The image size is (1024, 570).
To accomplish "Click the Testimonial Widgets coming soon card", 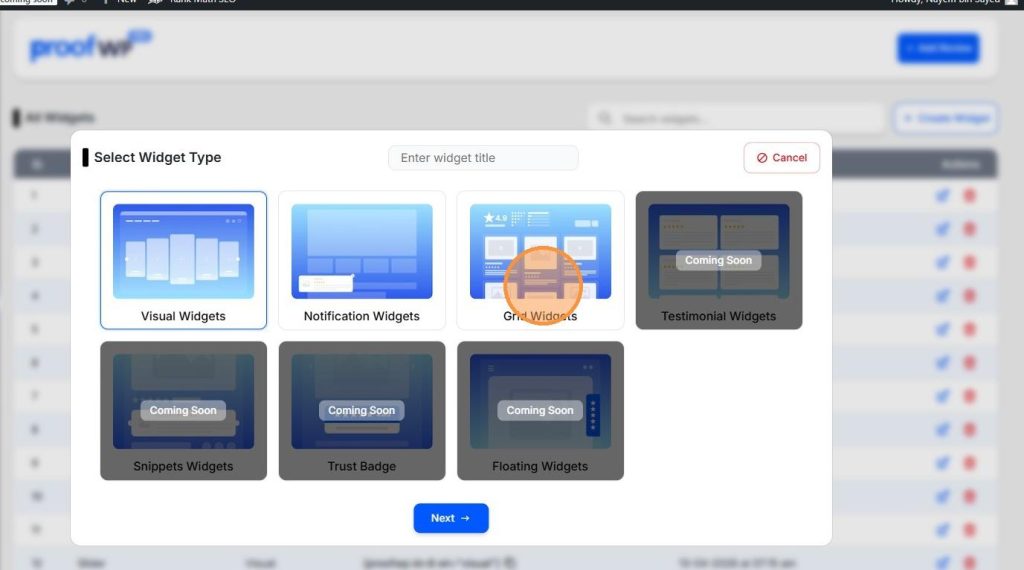I will 718,260.
